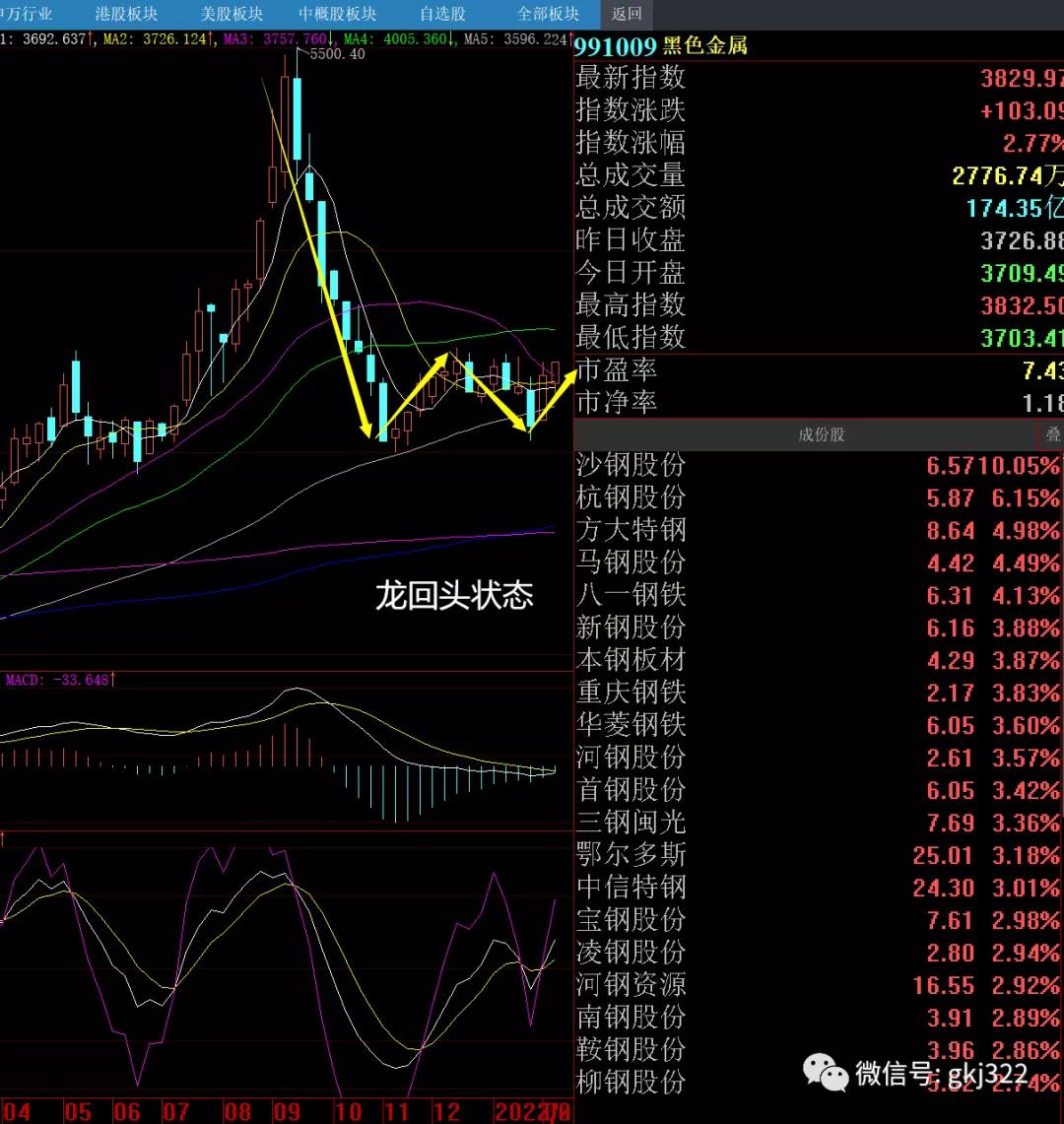Open the 八一钢铁 stock entry
Viewport: 1064px width, 1124px height.
point(631,595)
